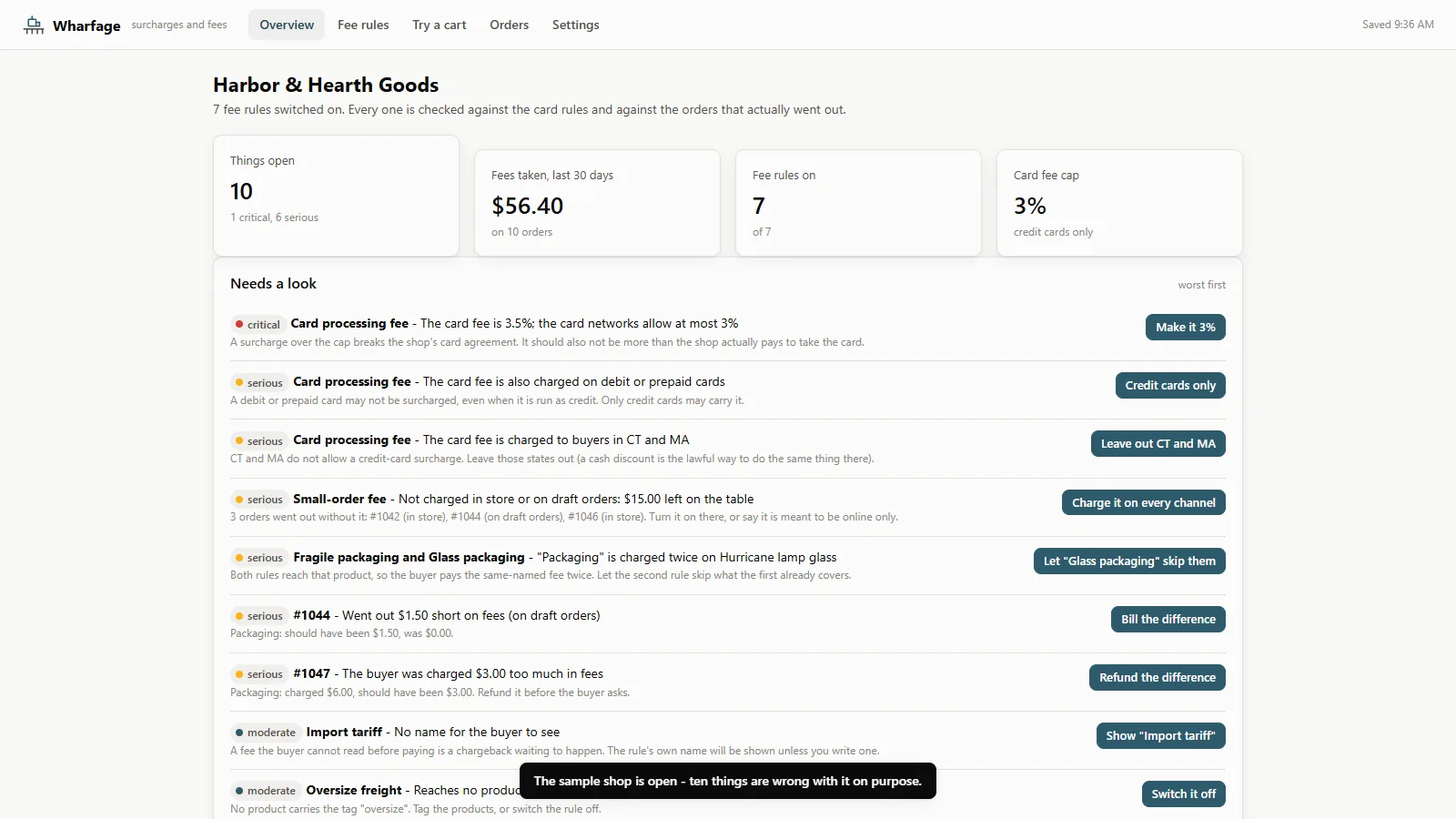Switch to the Try a cart tab
This screenshot has height=819, width=1456.
[x=440, y=25]
